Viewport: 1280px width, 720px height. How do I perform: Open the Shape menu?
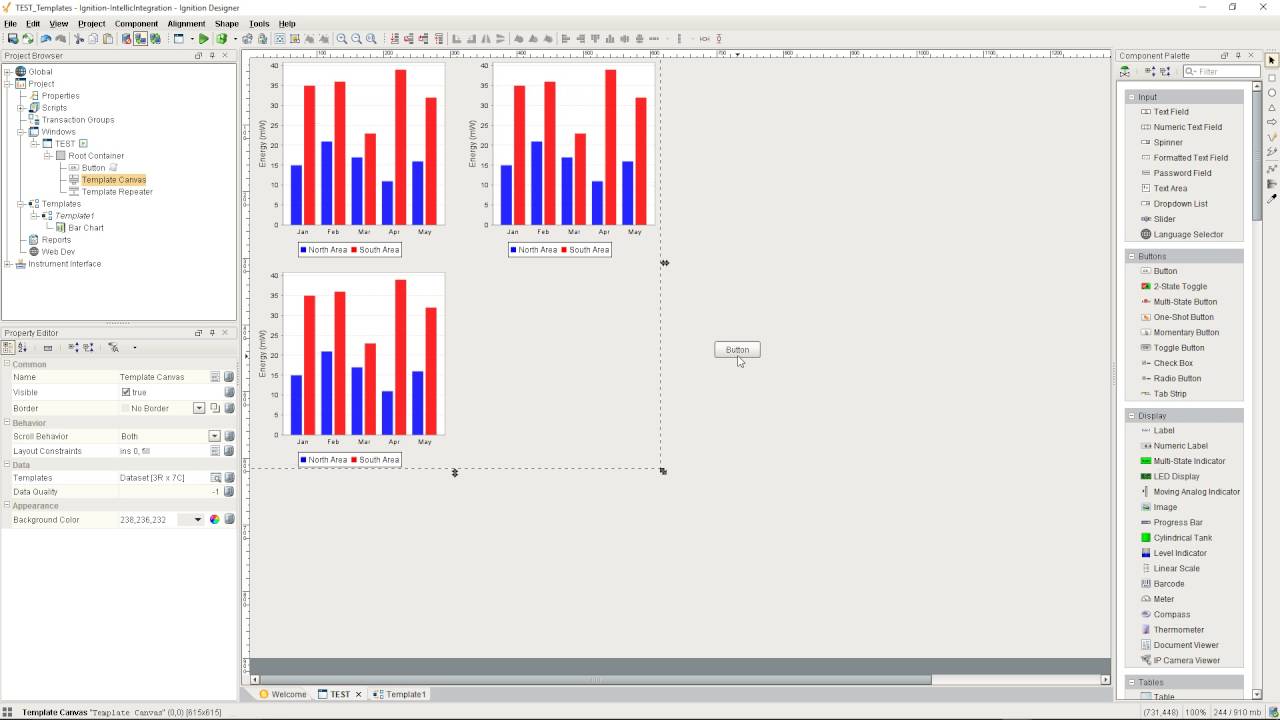[227, 23]
